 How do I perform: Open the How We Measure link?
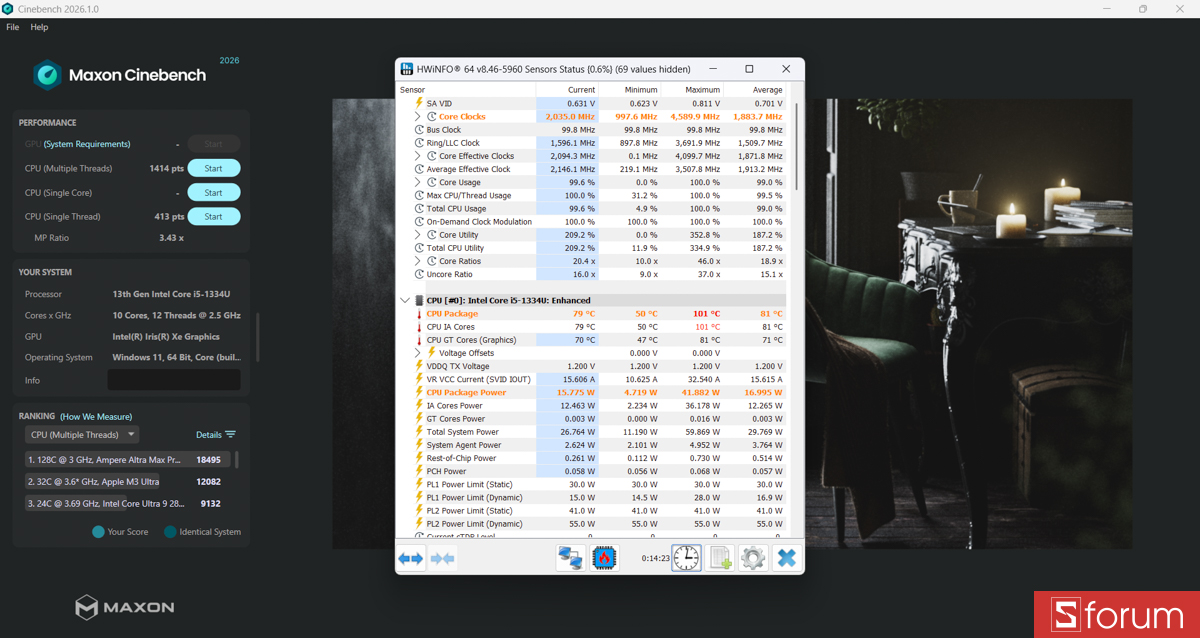96,416
